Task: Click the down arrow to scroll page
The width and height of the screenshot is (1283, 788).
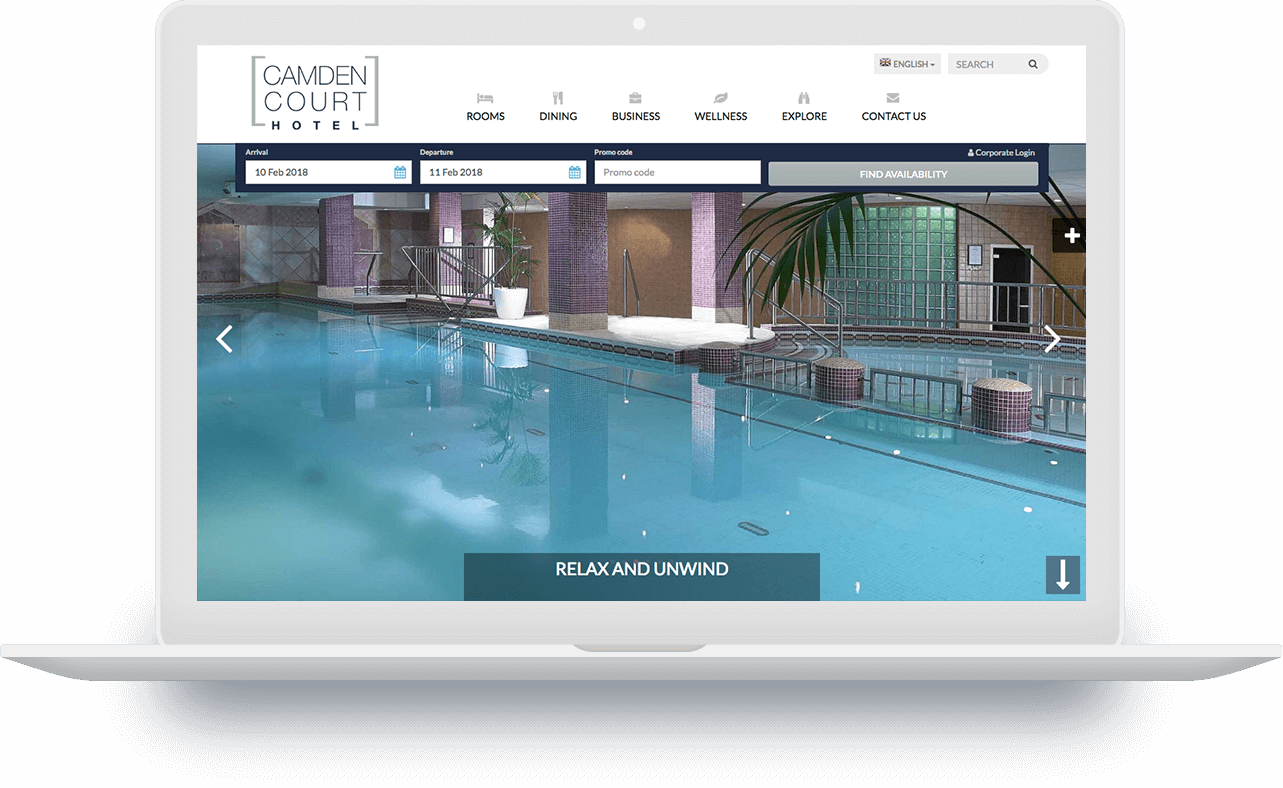Action: [x=1063, y=575]
